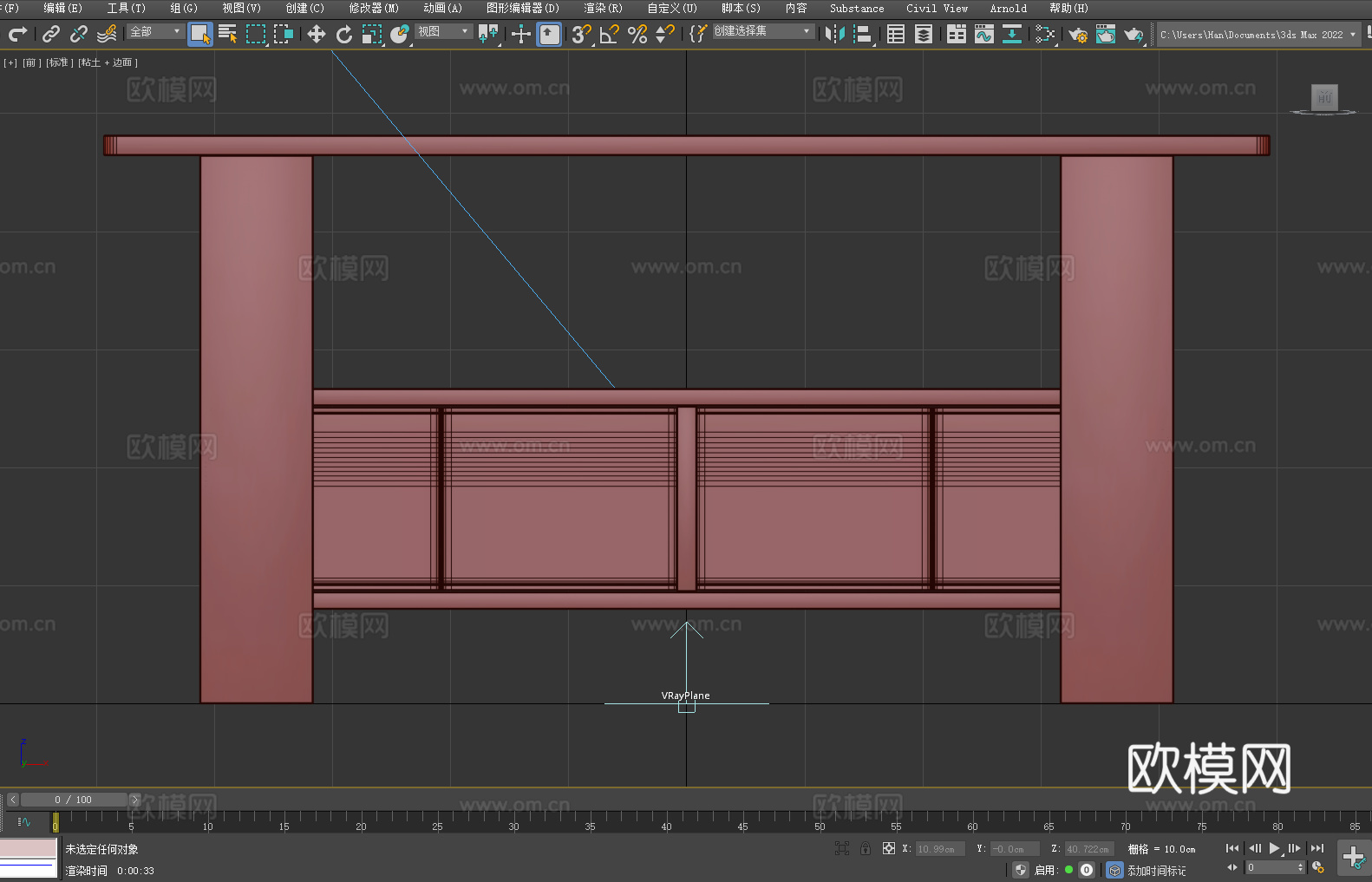This screenshot has width=1372, height=882.
Task: Open the Civil View menu
Action: [x=937, y=8]
